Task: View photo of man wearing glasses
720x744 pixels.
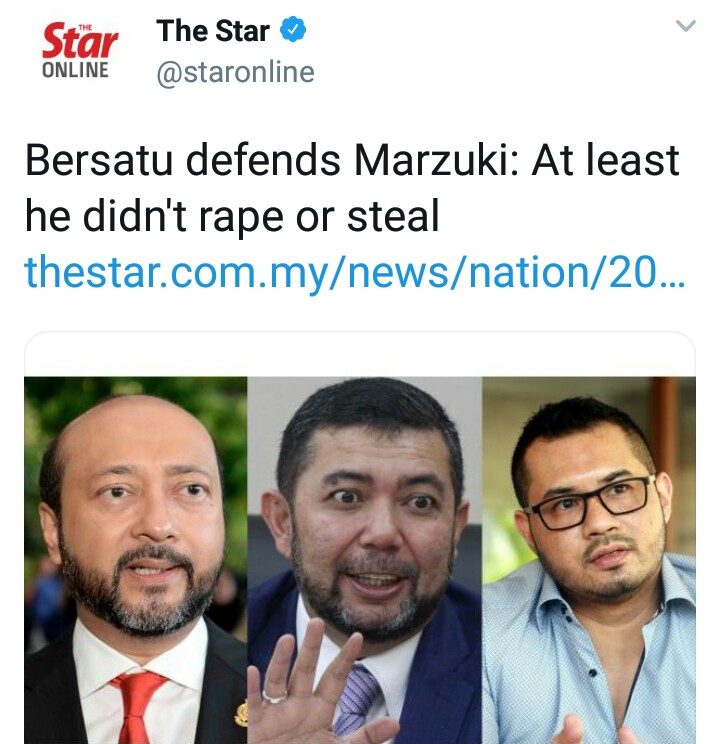Action: coord(589,560)
